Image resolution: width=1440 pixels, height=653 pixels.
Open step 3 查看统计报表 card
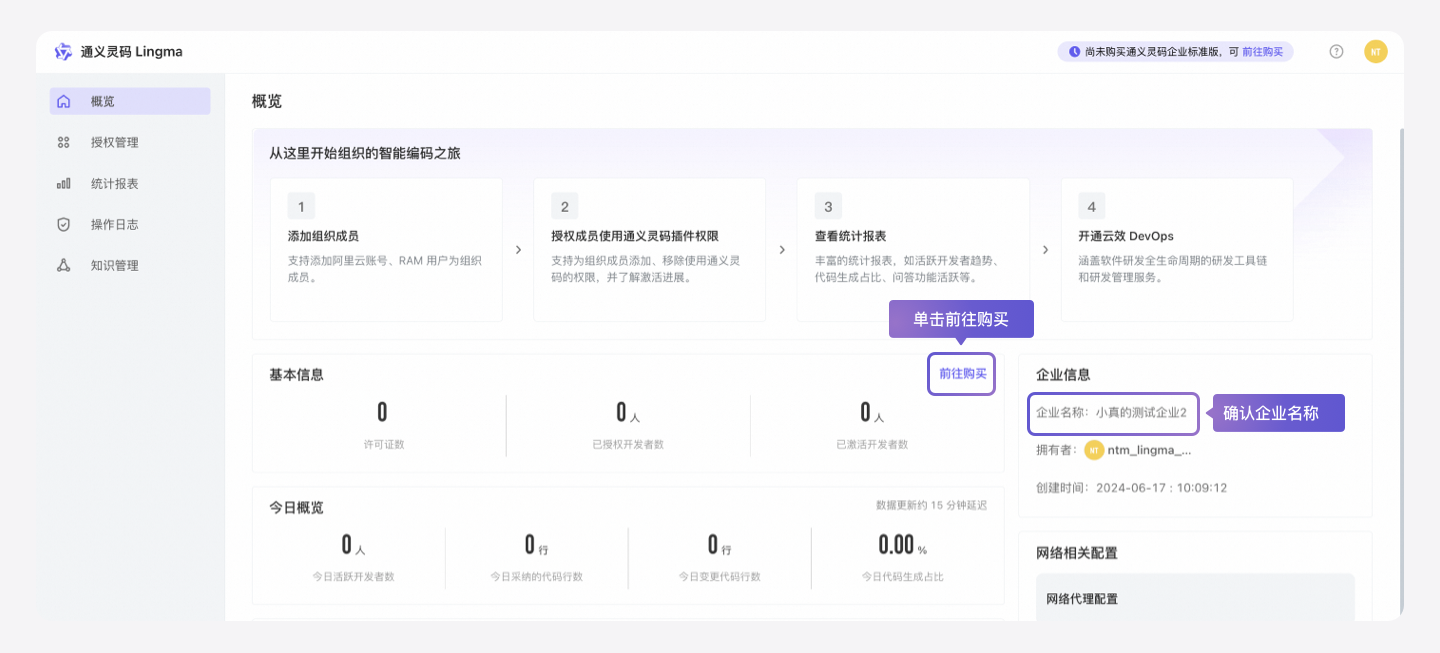click(x=913, y=250)
